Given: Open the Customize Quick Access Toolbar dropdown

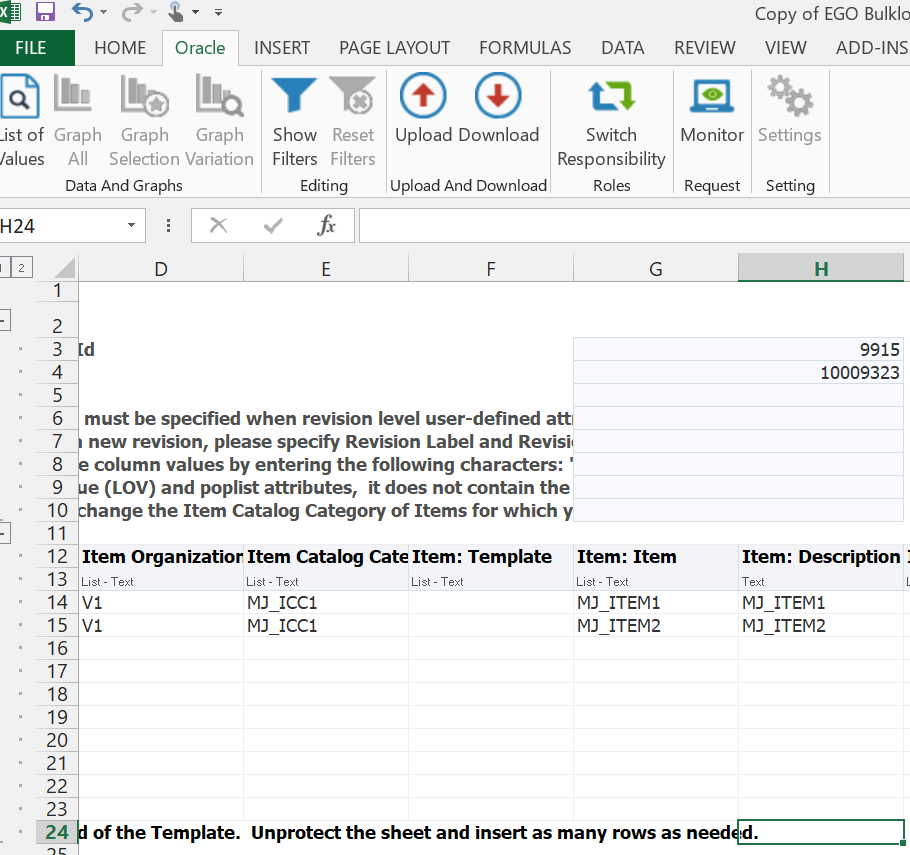Looking at the screenshot, I should click(218, 14).
